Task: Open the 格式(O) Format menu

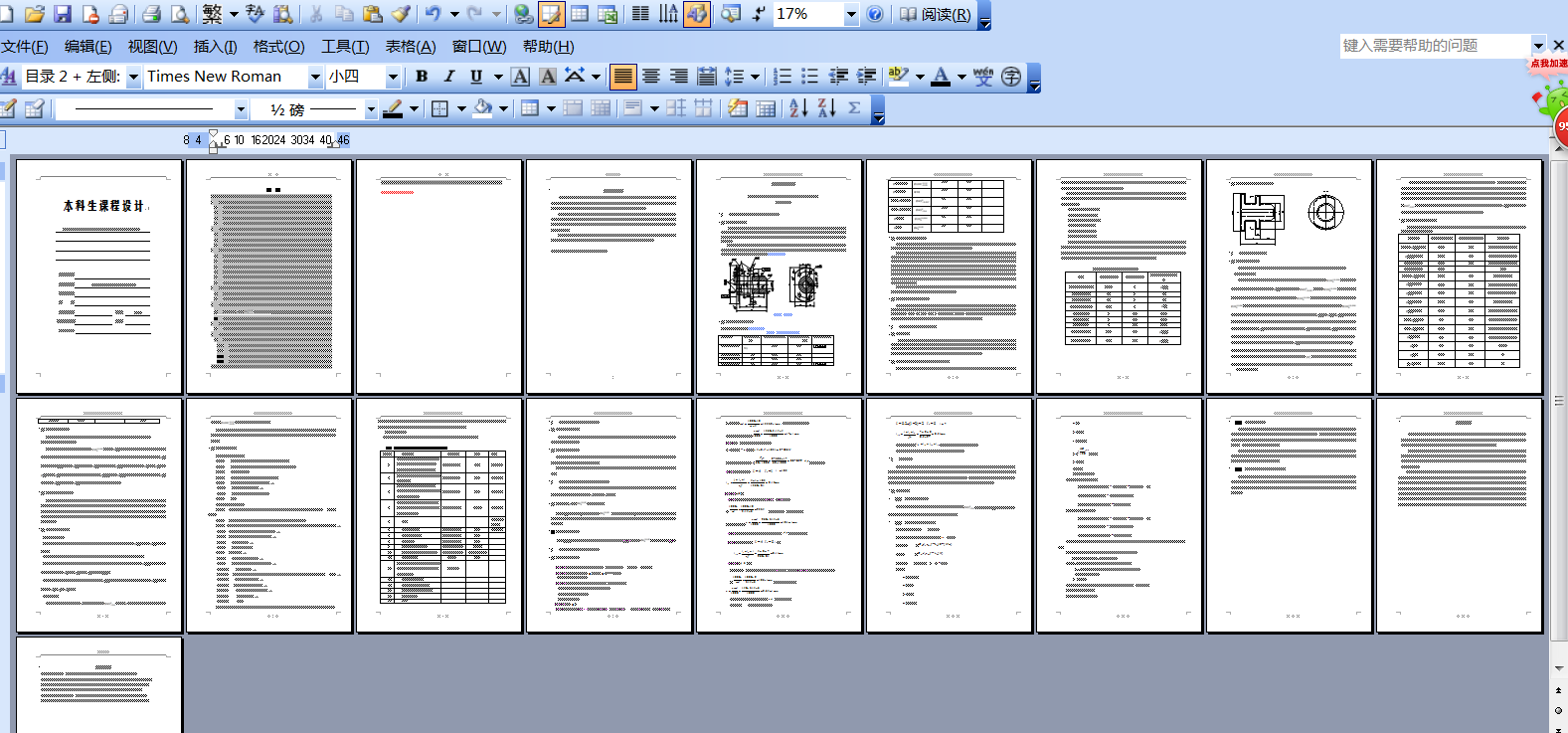Action: (x=278, y=47)
